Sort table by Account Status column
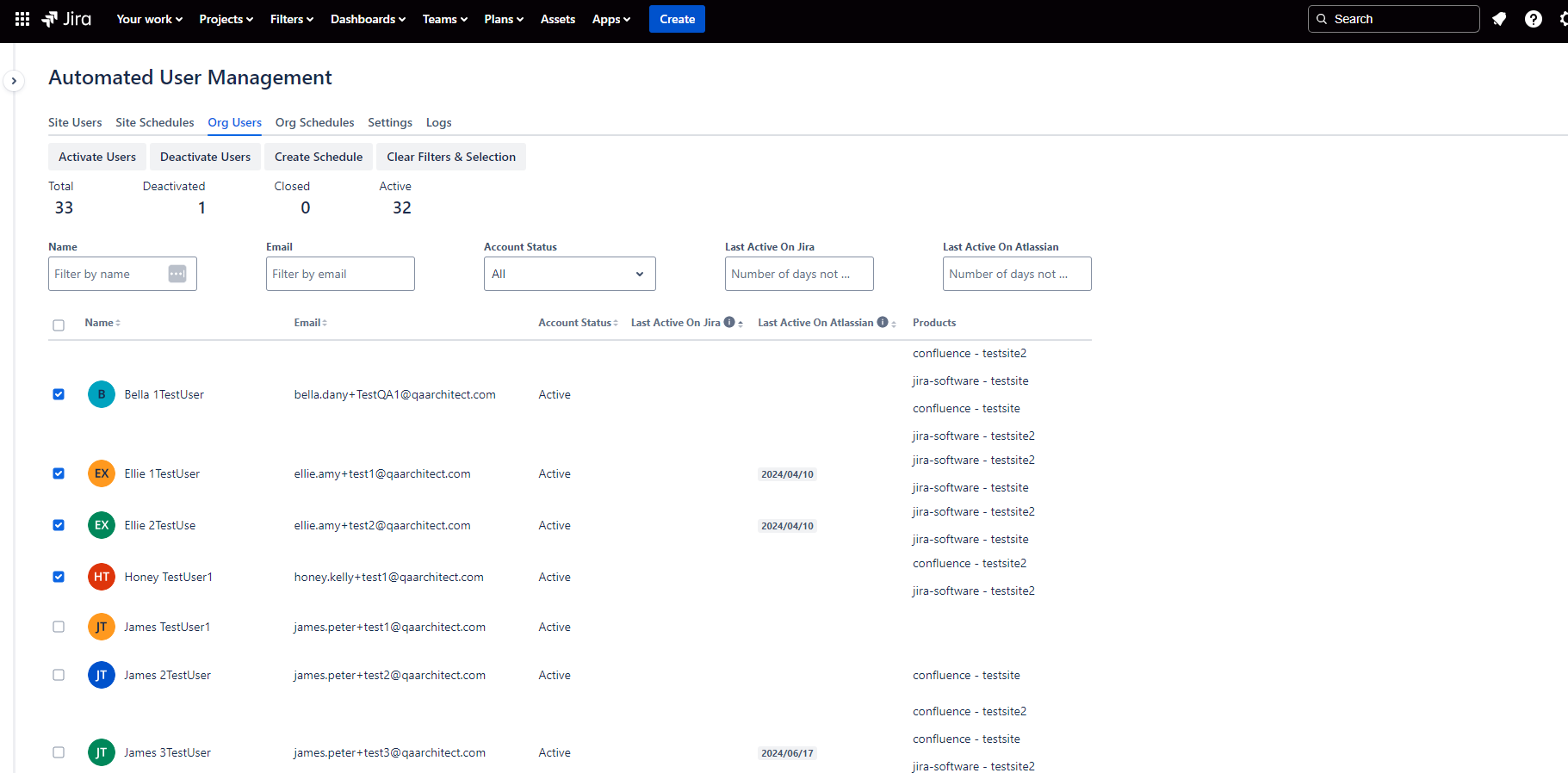This screenshot has width=1568, height=773. 578,323
